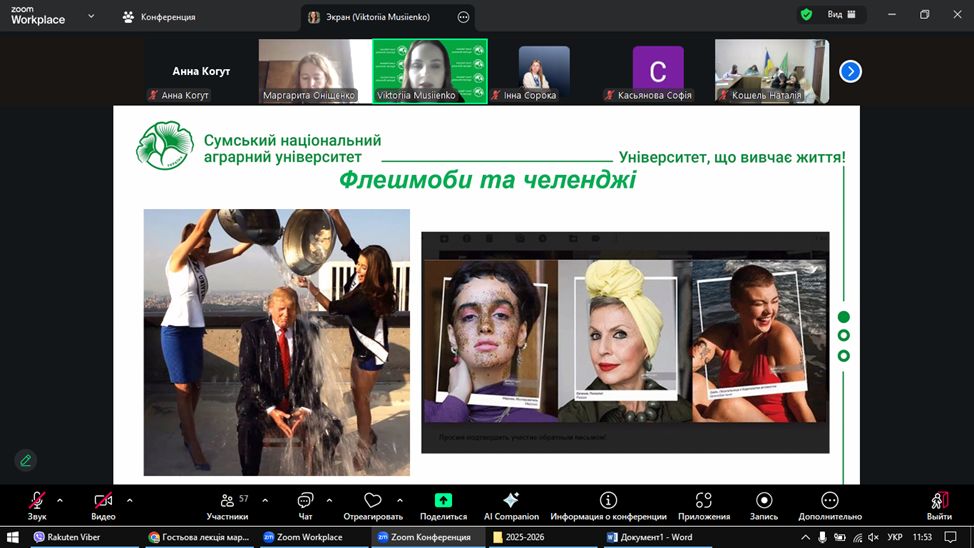Click the green Share screen button
Viewport: 974px width, 548px height.
(443, 501)
